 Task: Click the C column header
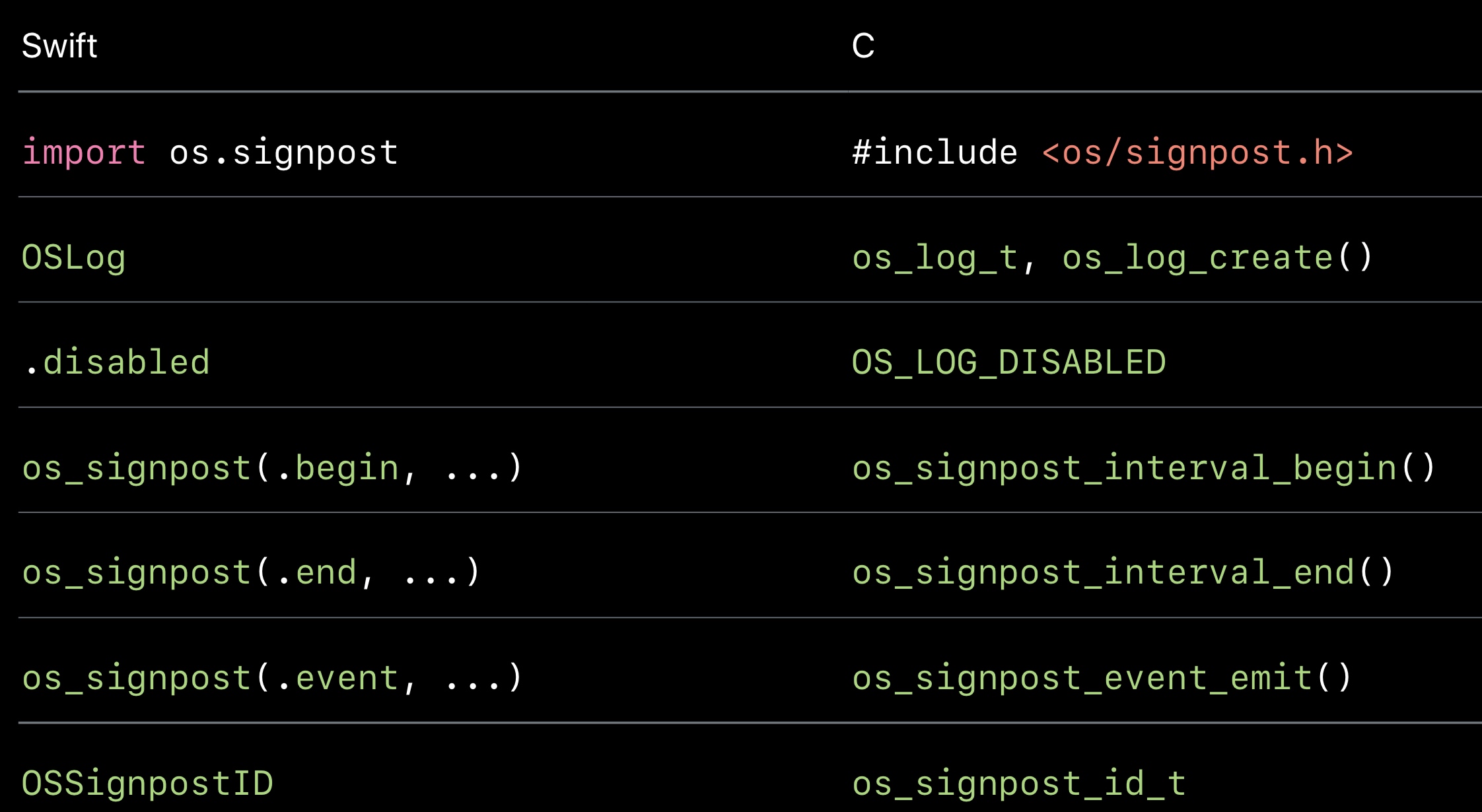[863, 46]
